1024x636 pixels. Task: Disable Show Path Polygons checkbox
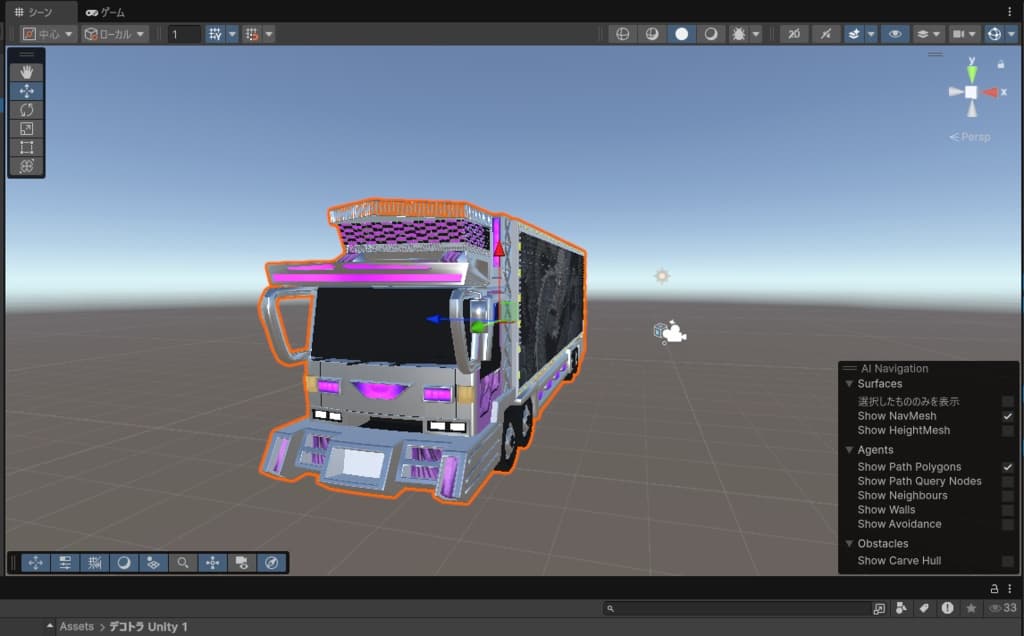(1007, 467)
